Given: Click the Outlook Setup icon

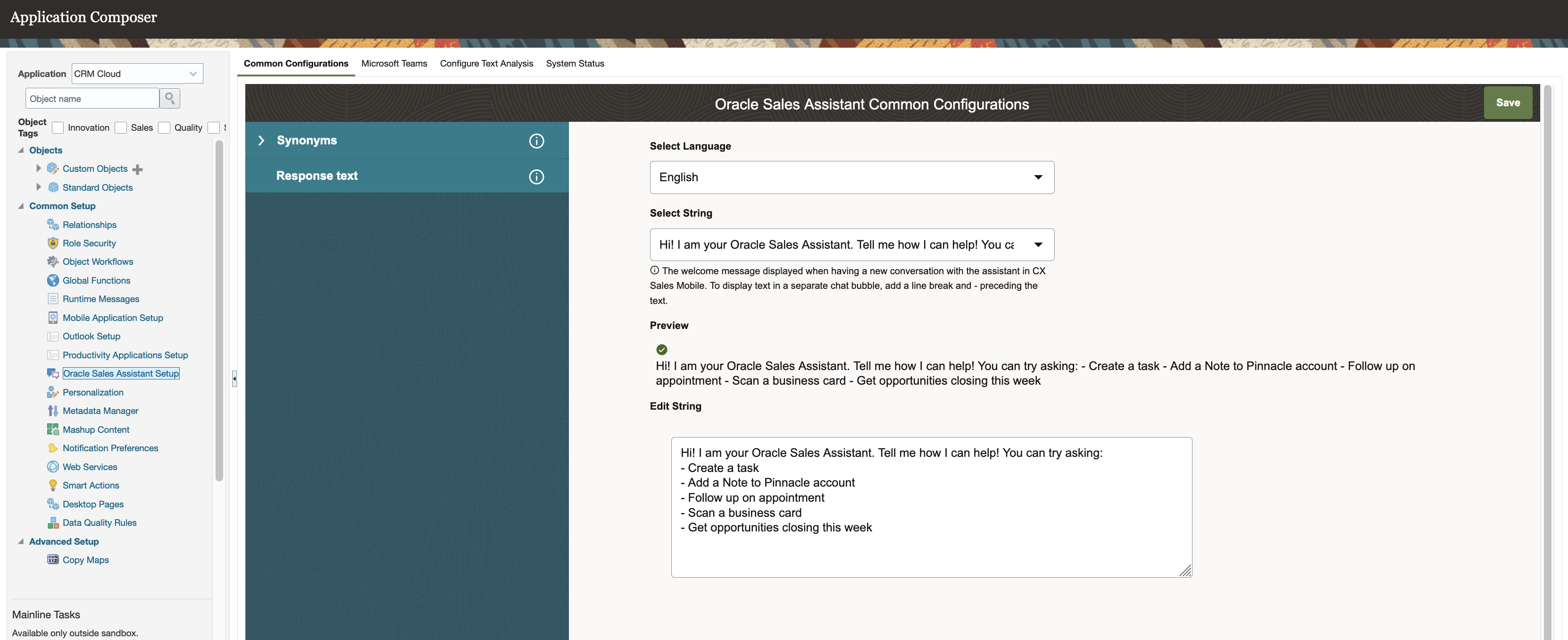Looking at the screenshot, I should click(x=53, y=336).
